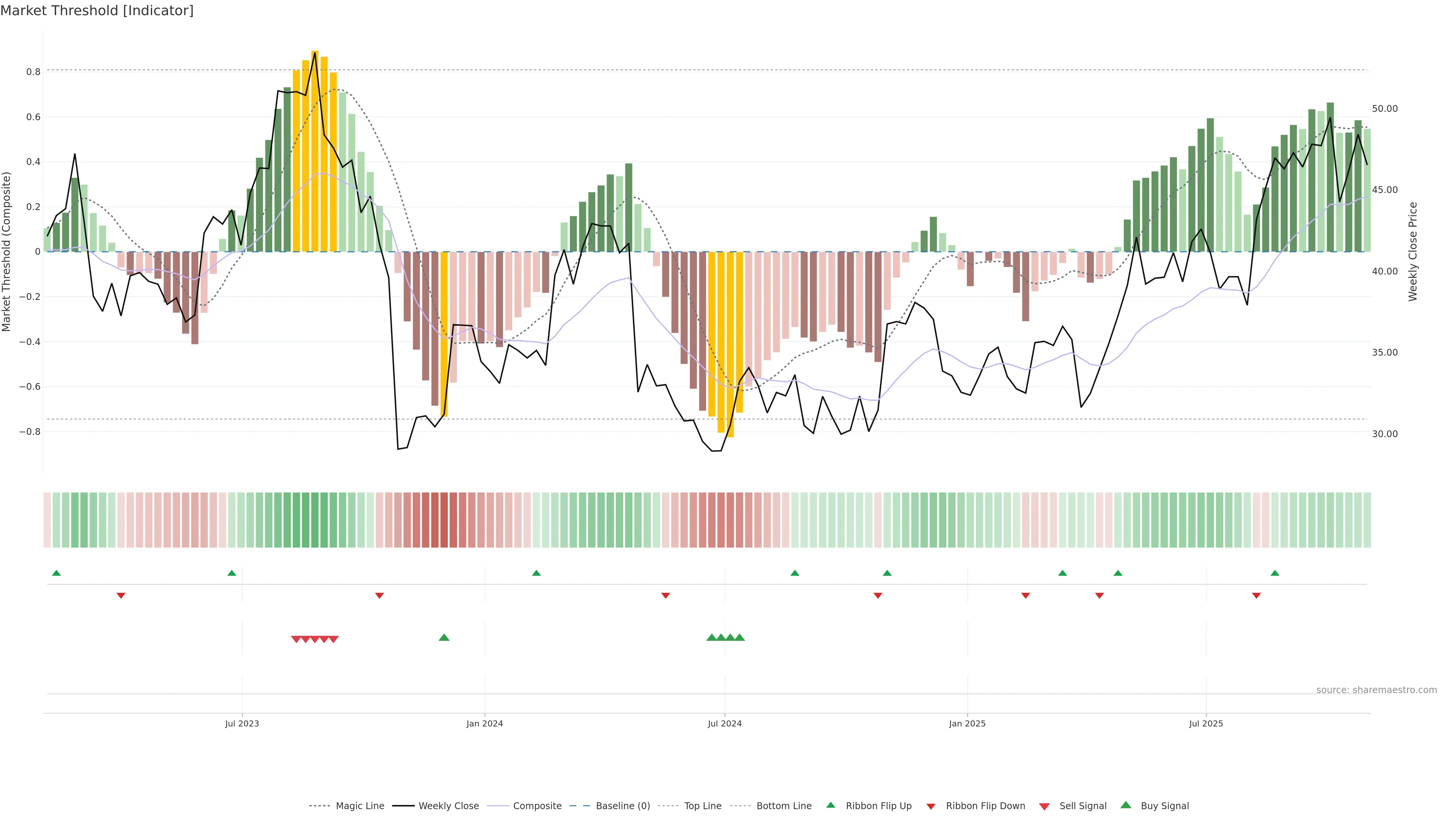This screenshot has height=819, width=1456.
Task: Toggle Top Line legend entry
Action: point(703,806)
